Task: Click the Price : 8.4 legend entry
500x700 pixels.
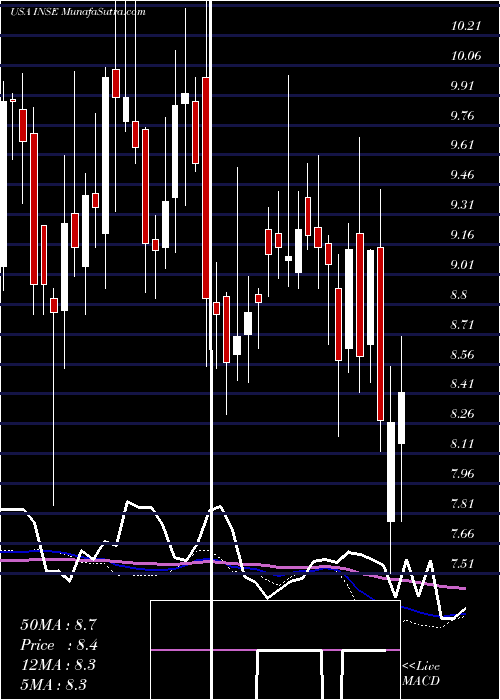Action: point(59,645)
